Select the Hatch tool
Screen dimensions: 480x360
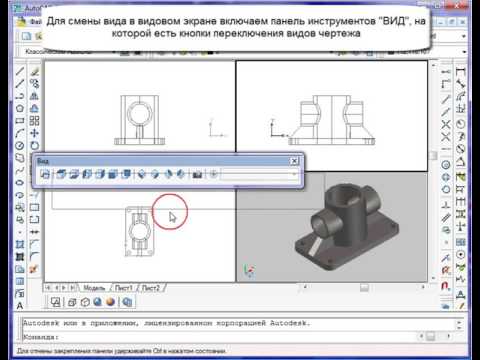pos(20,244)
